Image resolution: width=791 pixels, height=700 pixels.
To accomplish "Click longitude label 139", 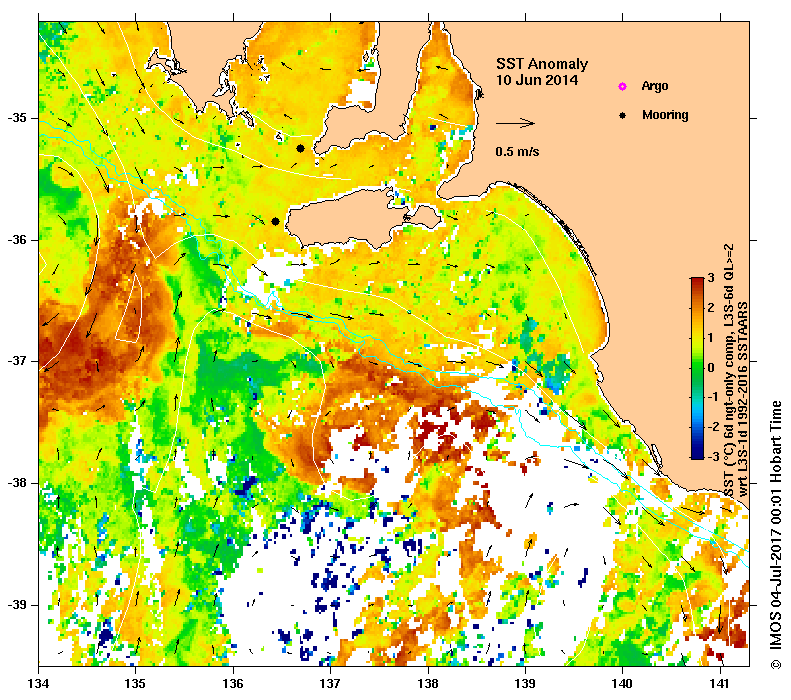I will (525, 684).
